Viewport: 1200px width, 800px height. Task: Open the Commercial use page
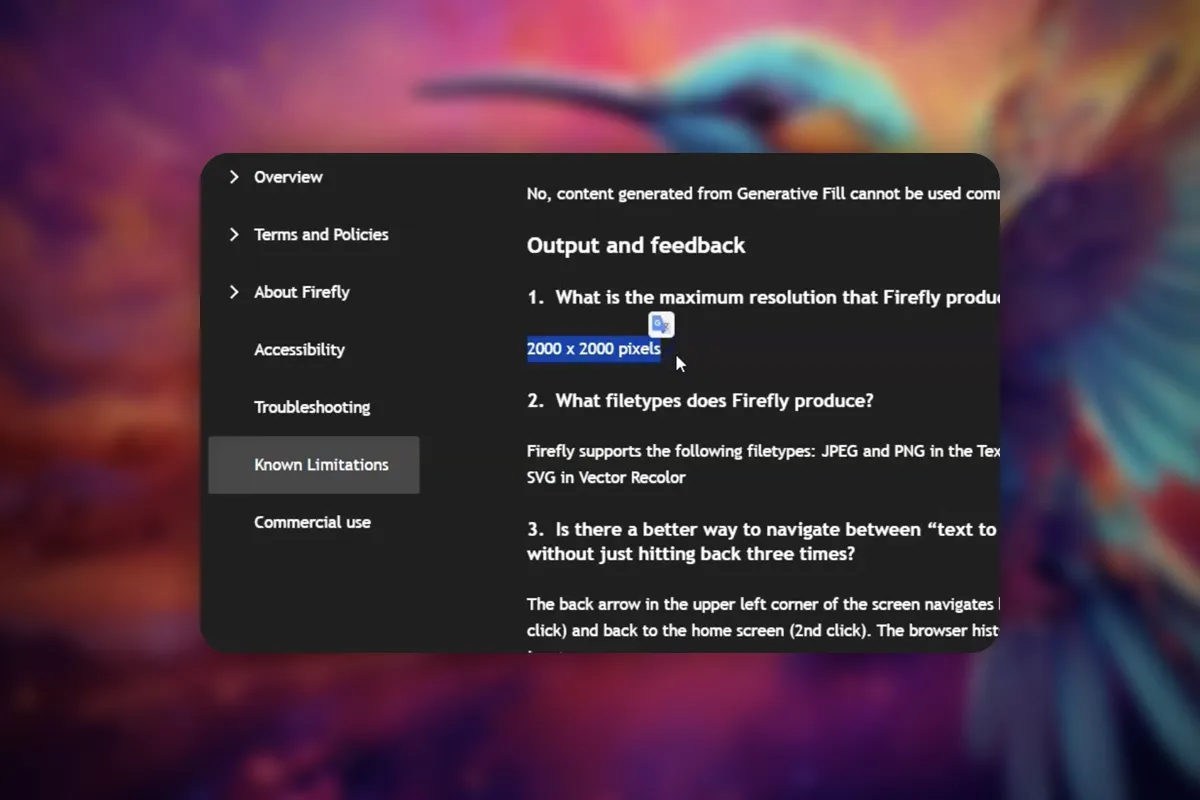tap(312, 522)
